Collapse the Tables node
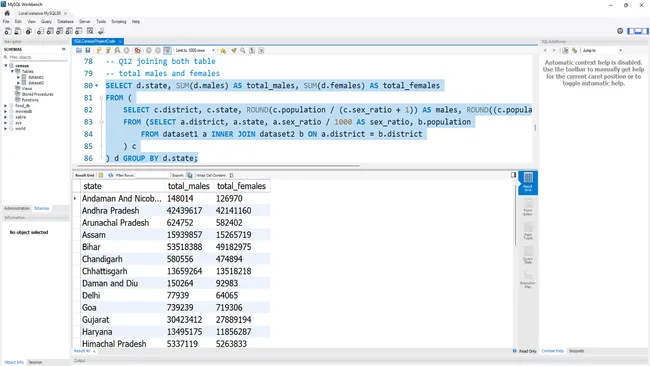 (12, 71)
